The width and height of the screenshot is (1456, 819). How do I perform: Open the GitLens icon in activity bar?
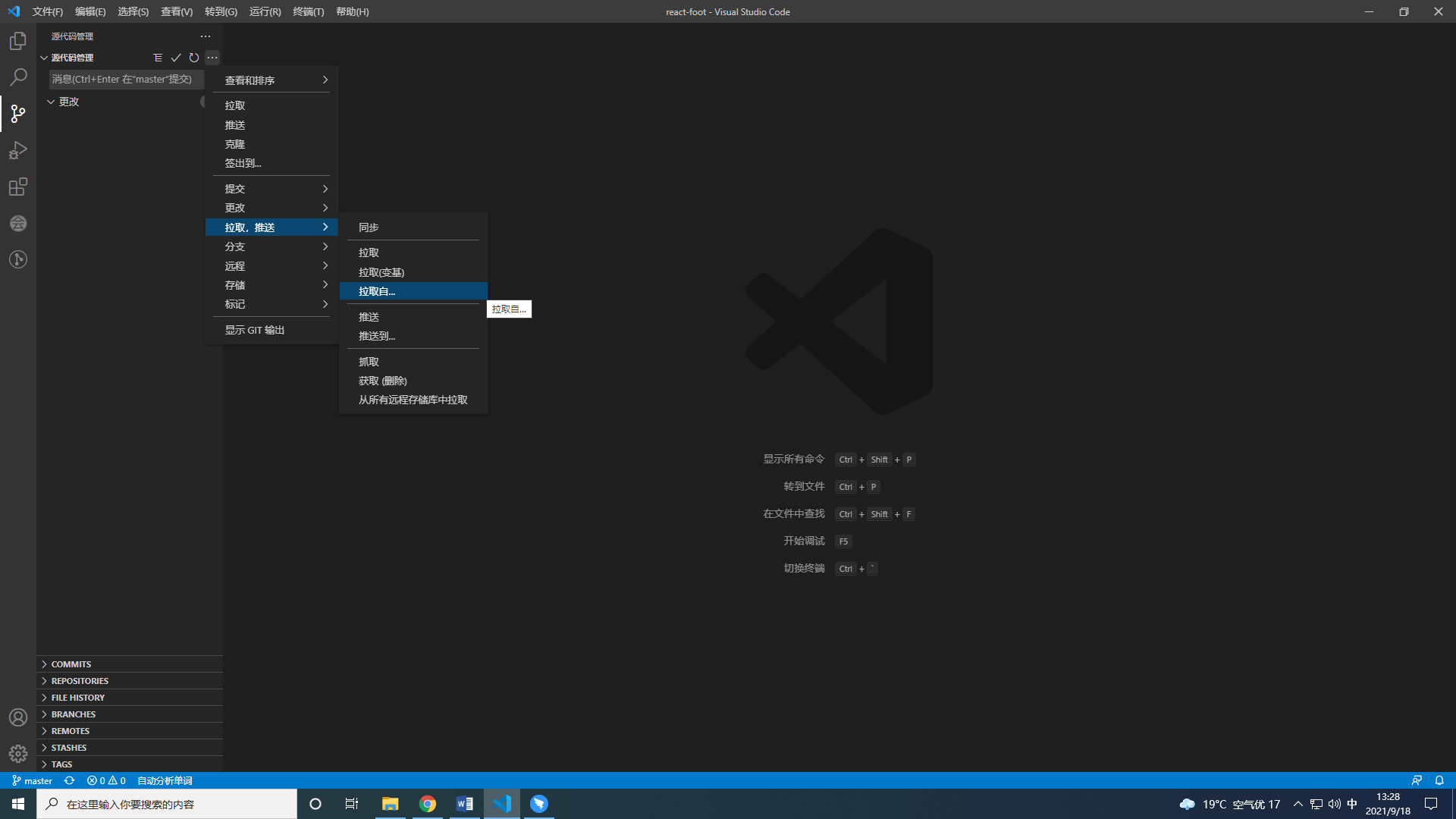click(x=18, y=259)
